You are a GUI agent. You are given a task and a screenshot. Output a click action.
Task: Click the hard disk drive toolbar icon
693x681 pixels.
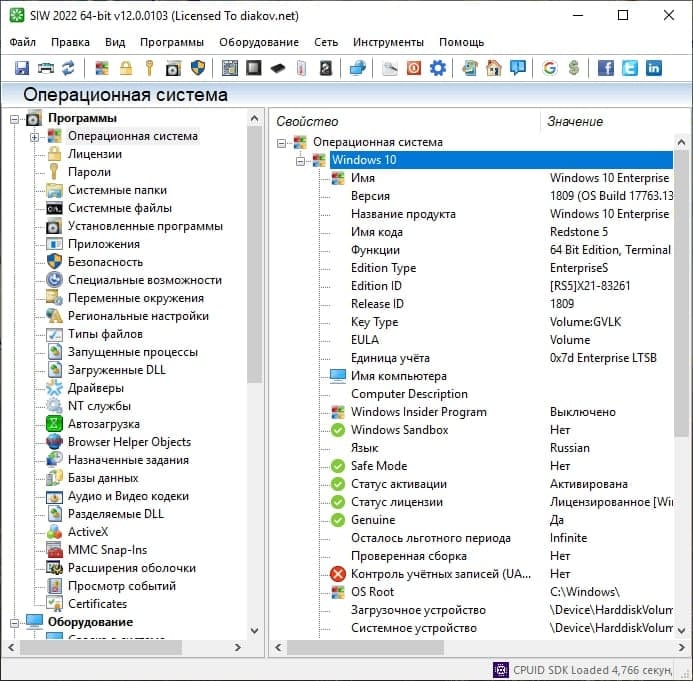(326, 68)
